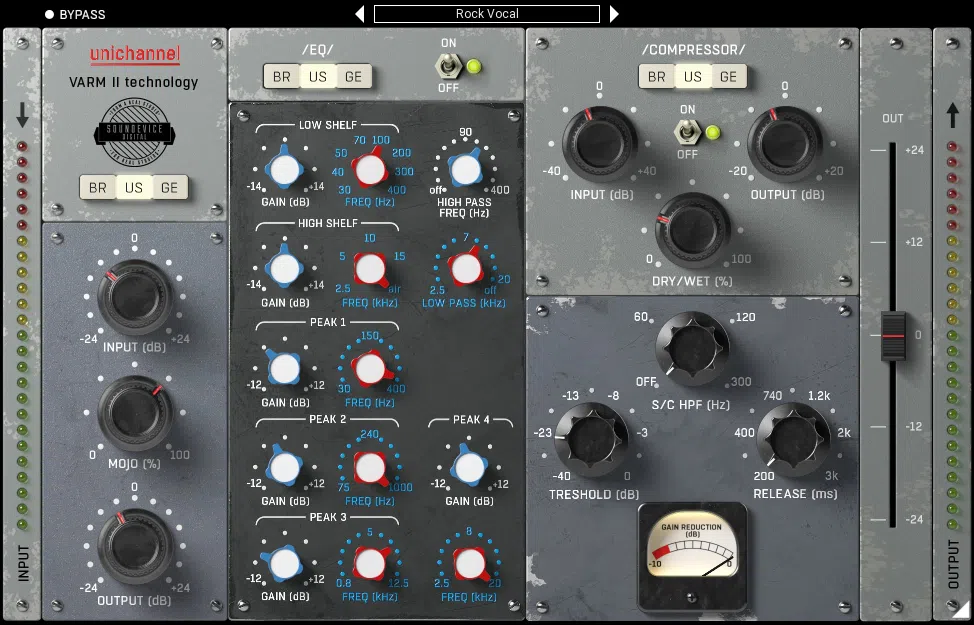Choose BR mode in the Compressor section

[657, 76]
